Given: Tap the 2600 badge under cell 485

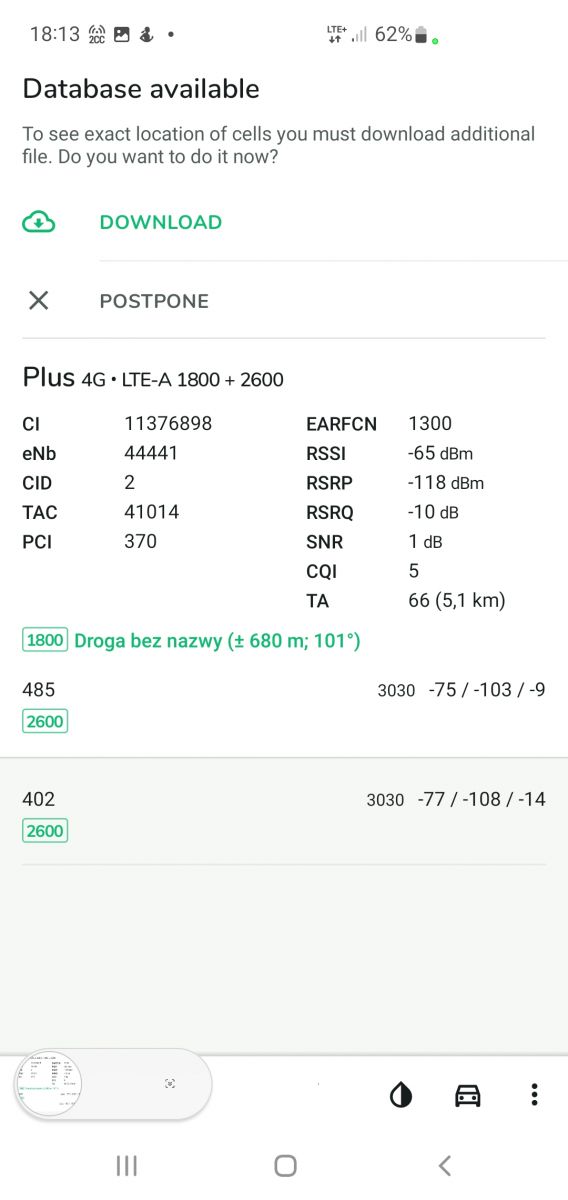Looking at the screenshot, I should point(45,721).
